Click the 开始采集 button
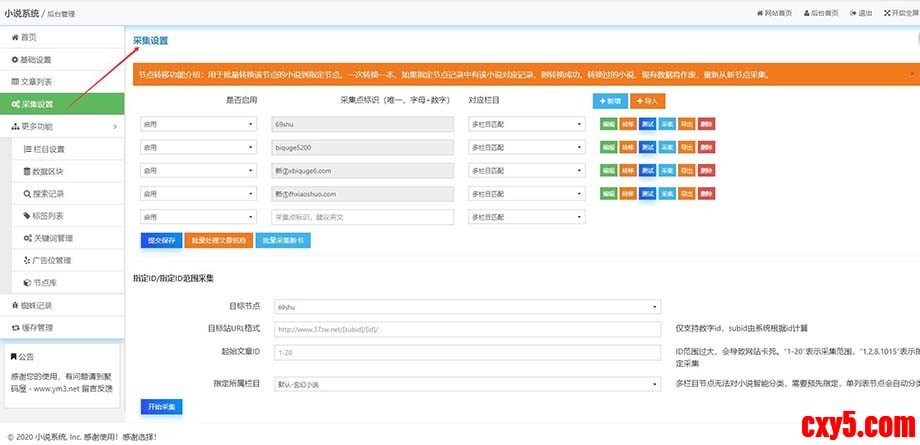 tap(161, 407)
